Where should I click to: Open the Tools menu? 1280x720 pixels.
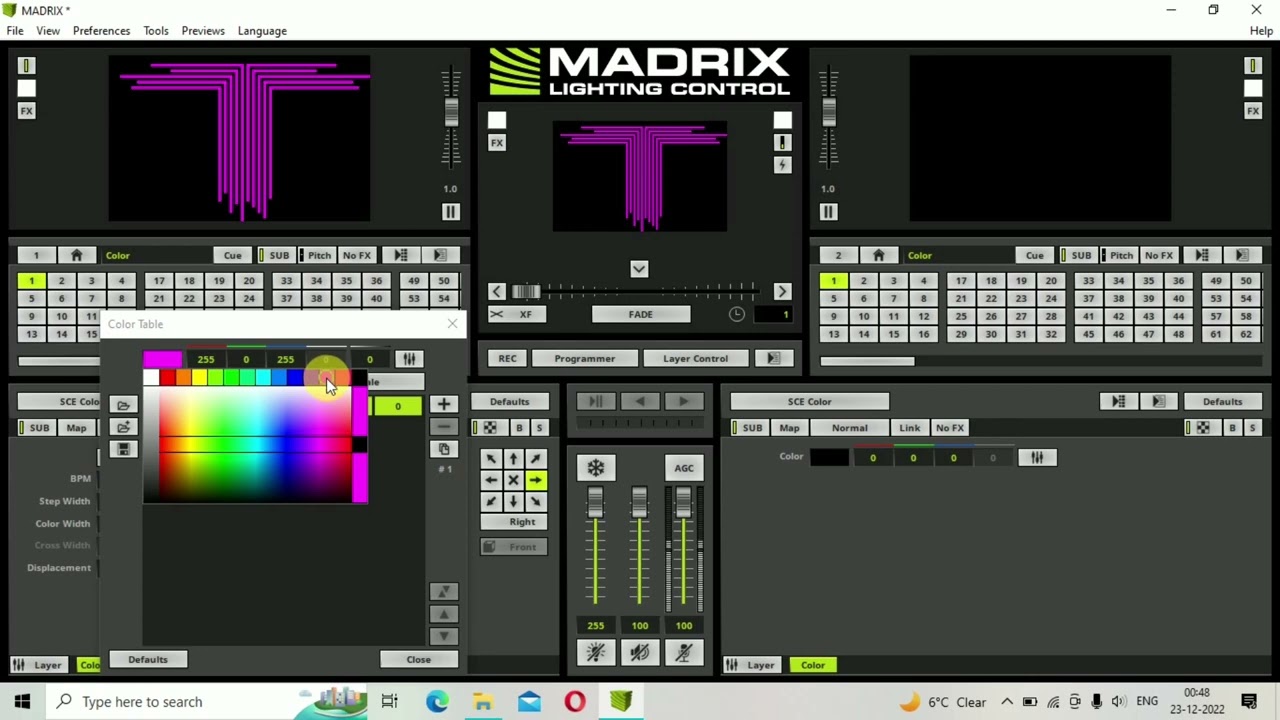155,31
